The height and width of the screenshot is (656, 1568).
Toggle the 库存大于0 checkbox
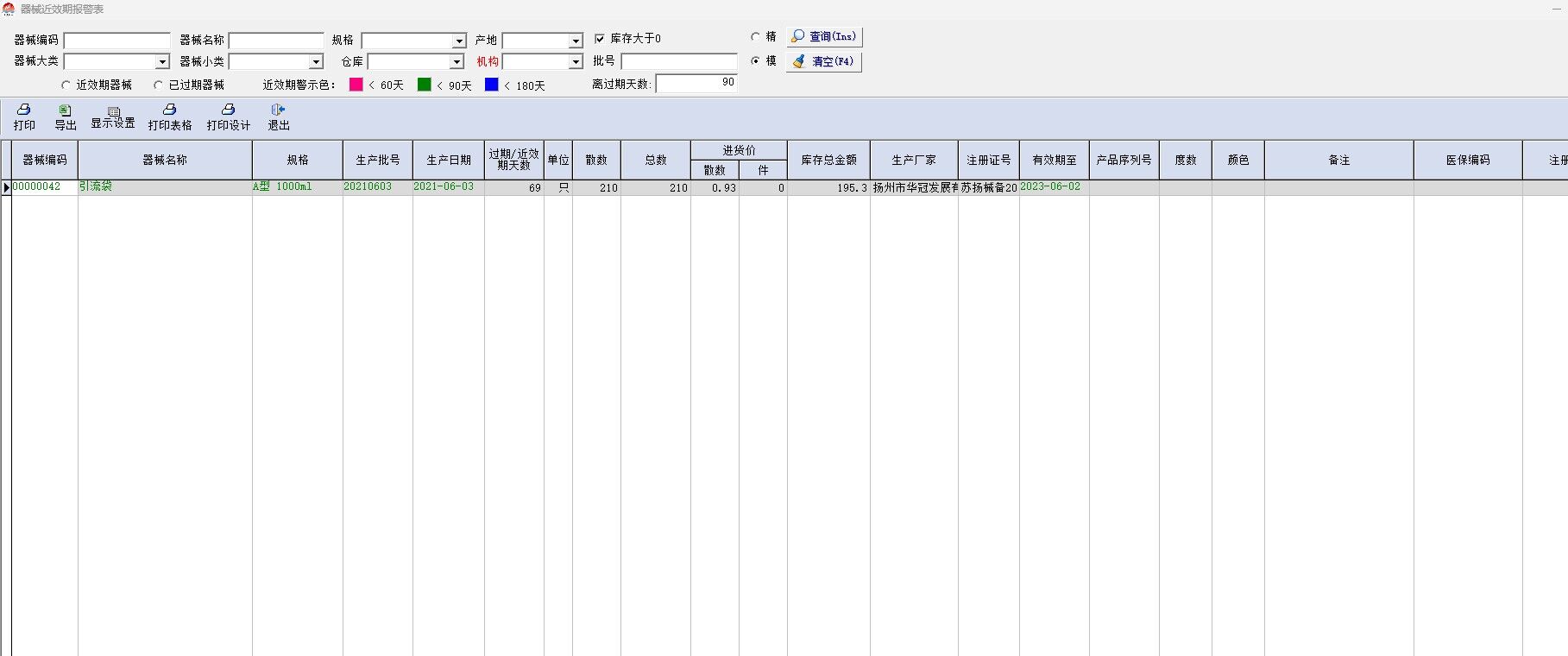point(600,39)
